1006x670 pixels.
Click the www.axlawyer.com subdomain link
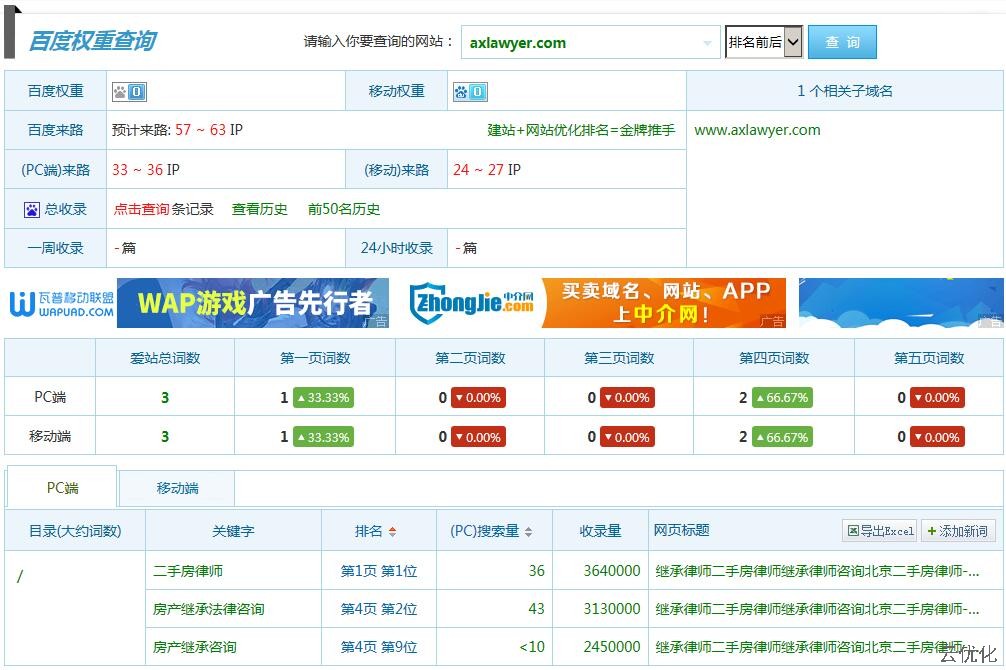click(x=757, y=130)
